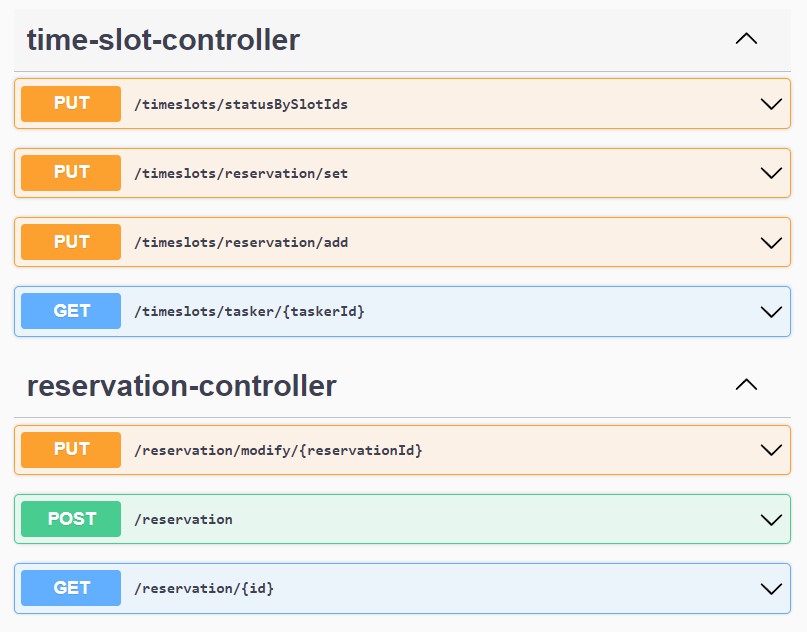
Task: Expand the /timeslots/reservation/set operation
Action: [770, 172]
